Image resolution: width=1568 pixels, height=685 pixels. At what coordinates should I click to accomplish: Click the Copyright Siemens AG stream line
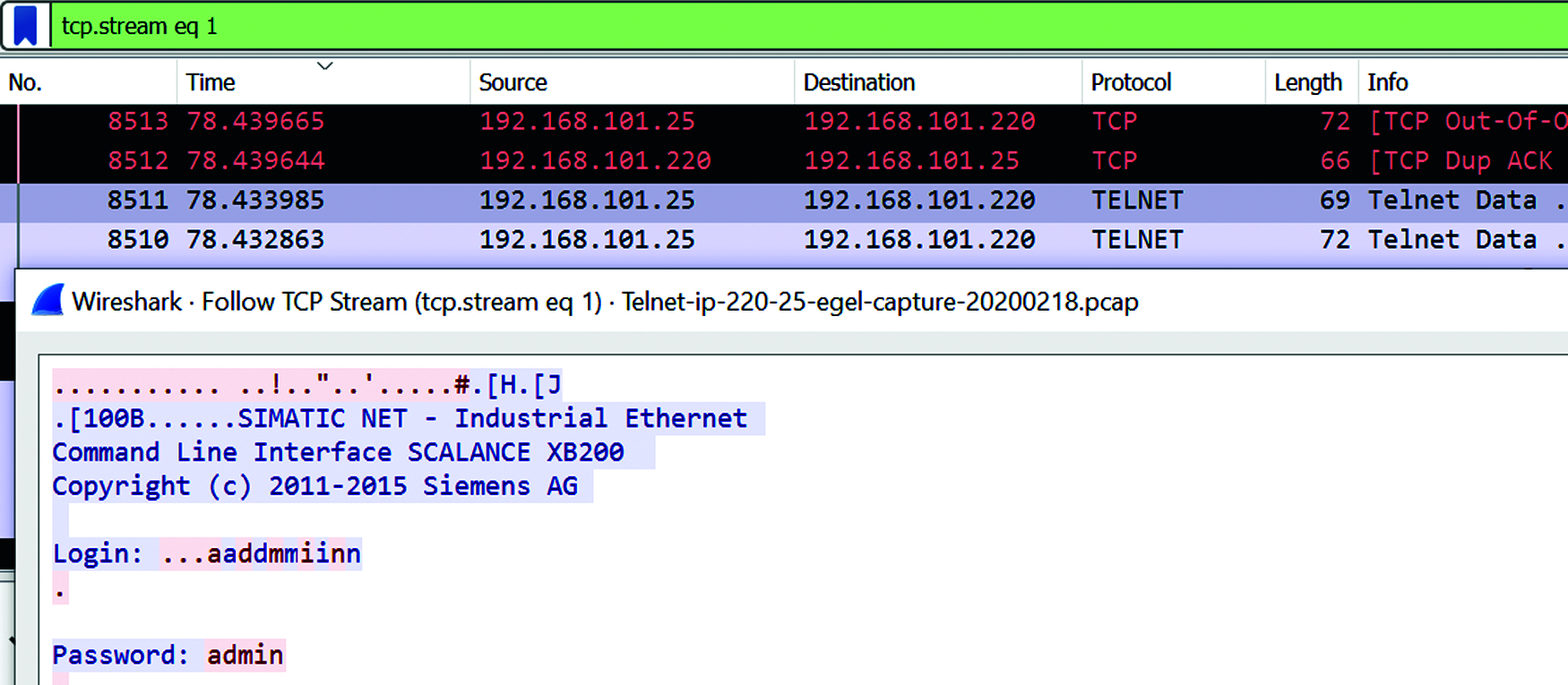coord(314,486)
